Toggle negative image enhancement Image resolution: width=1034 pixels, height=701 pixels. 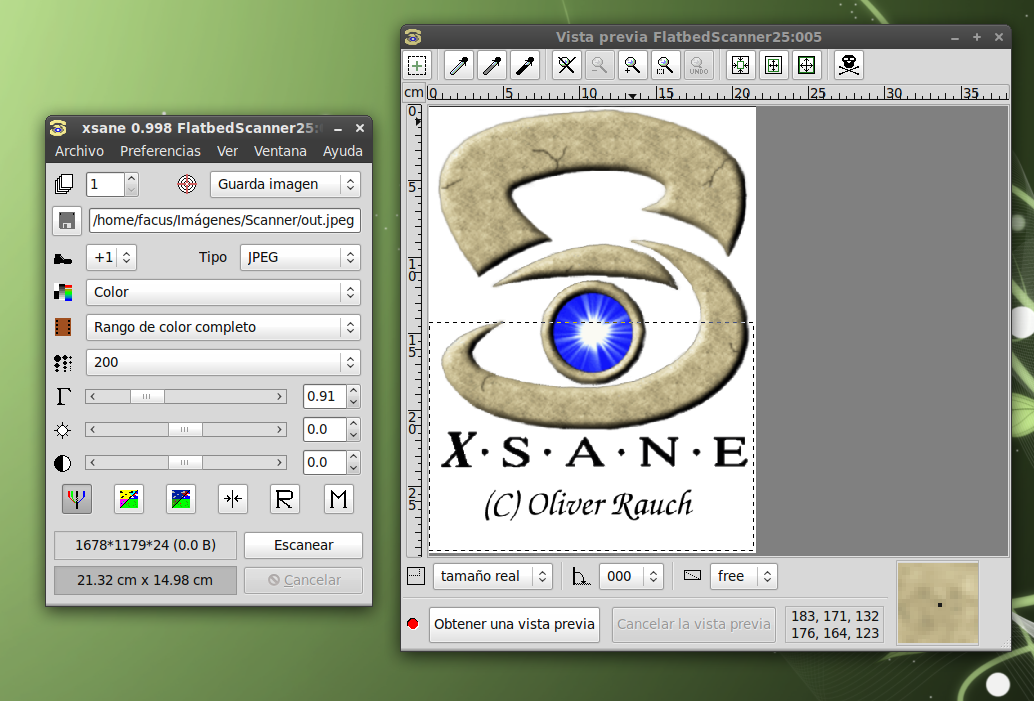click(x=128, y=499)
